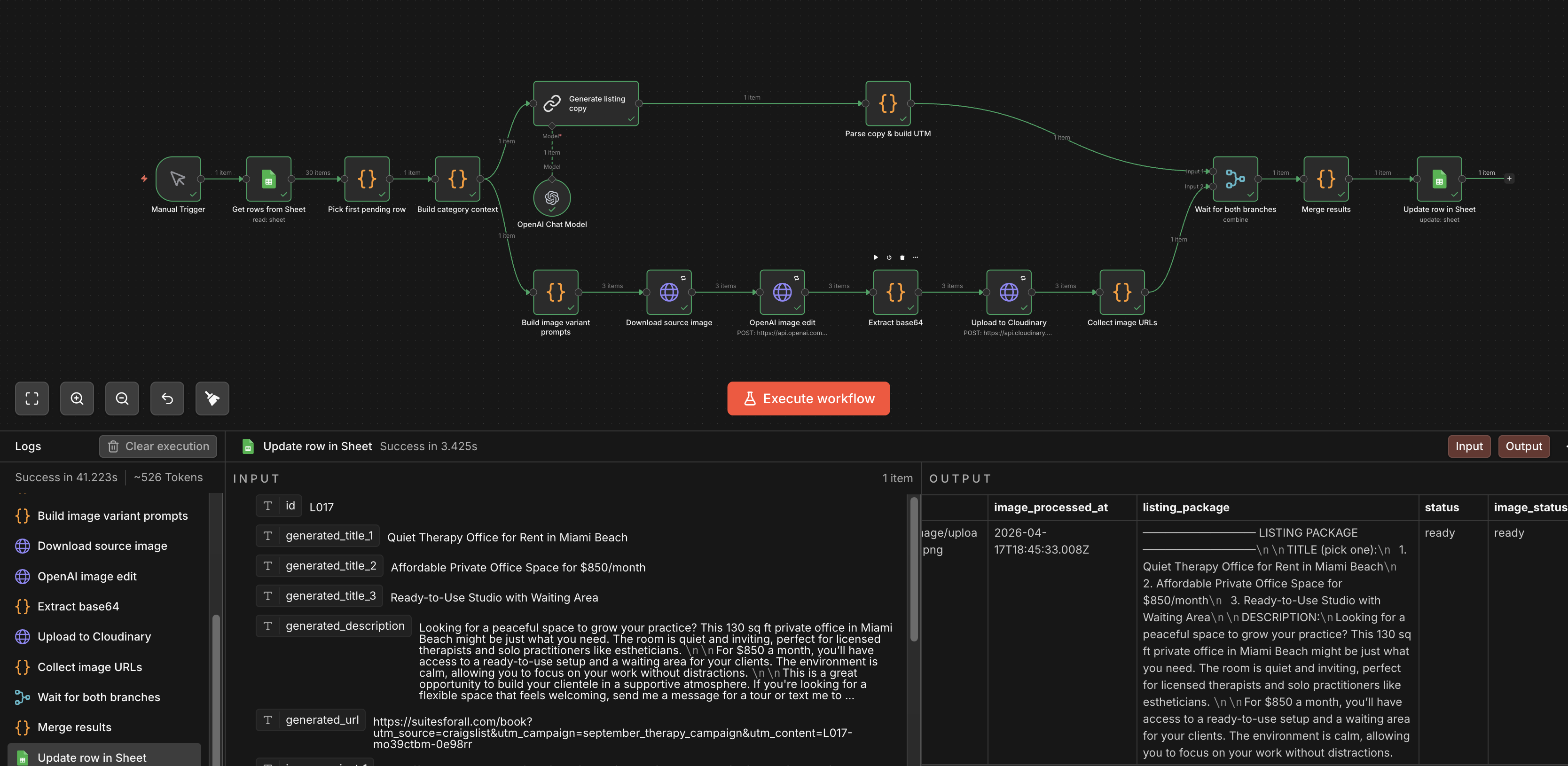Toggle the Output panel view

click(x=1523, y=446)
